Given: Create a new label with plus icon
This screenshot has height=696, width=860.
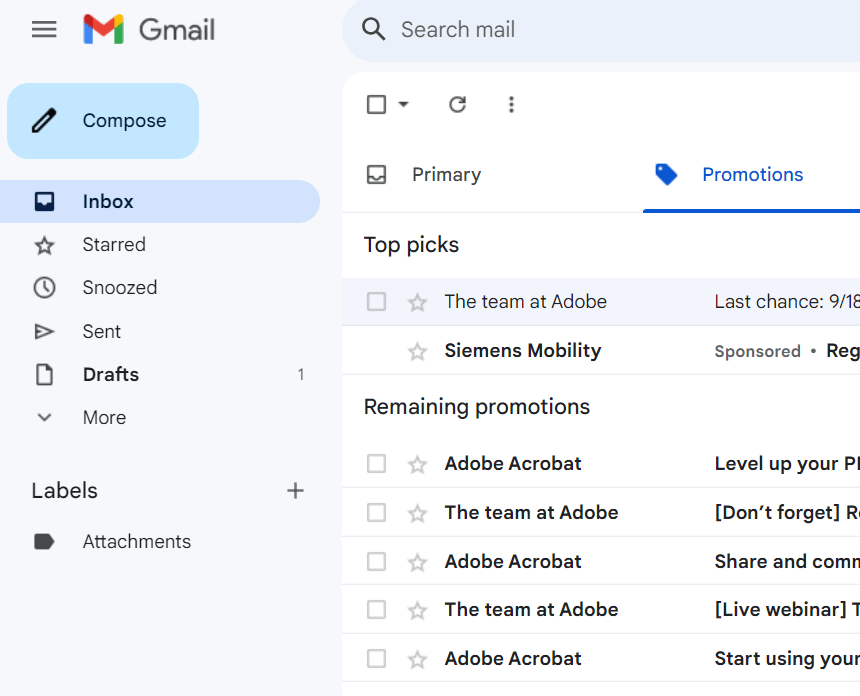Looking at the screenshot, I should pos(295,490).
